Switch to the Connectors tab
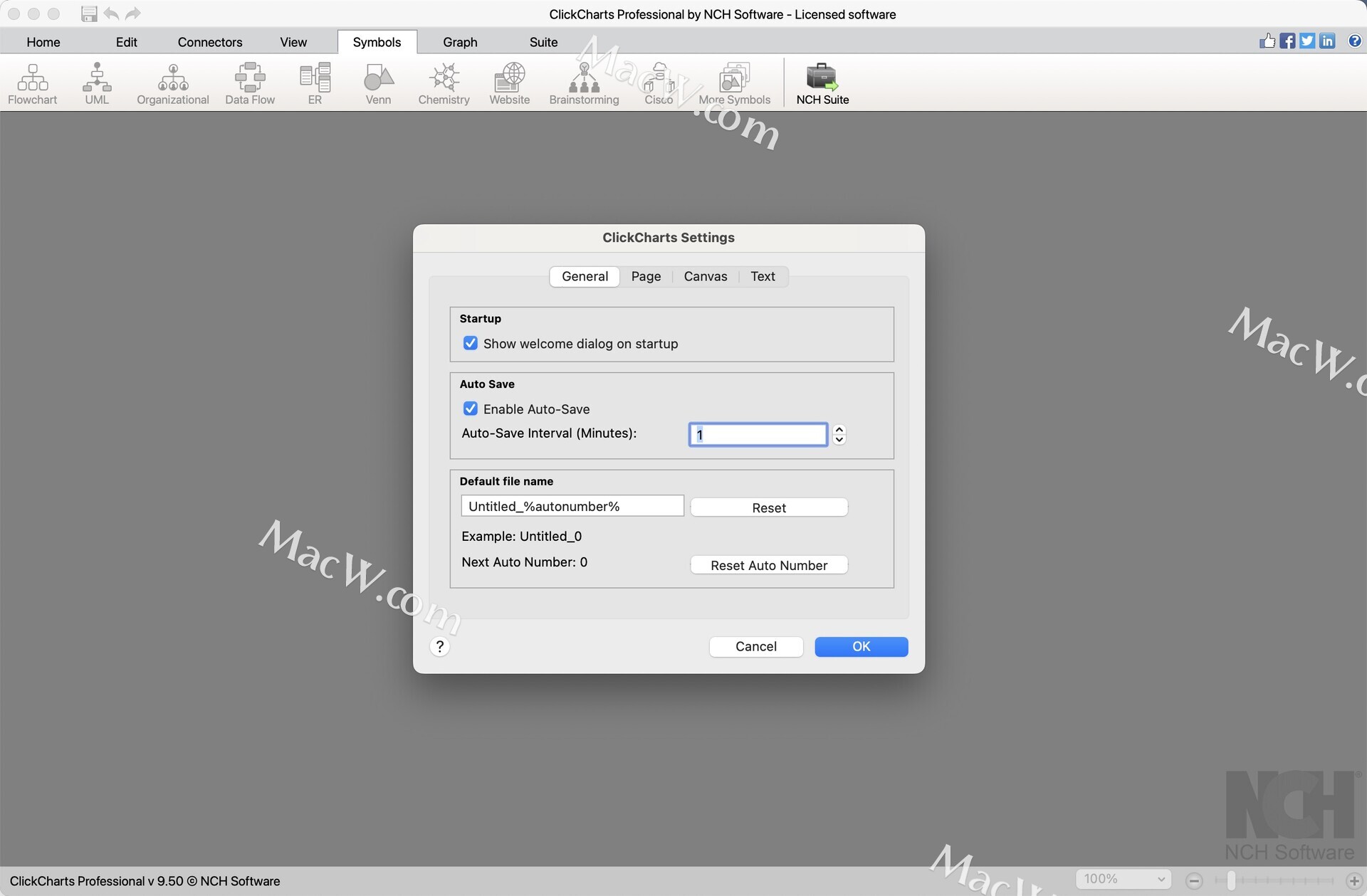1367x896 pixels. pyautogui.click(x=210, y=42)
